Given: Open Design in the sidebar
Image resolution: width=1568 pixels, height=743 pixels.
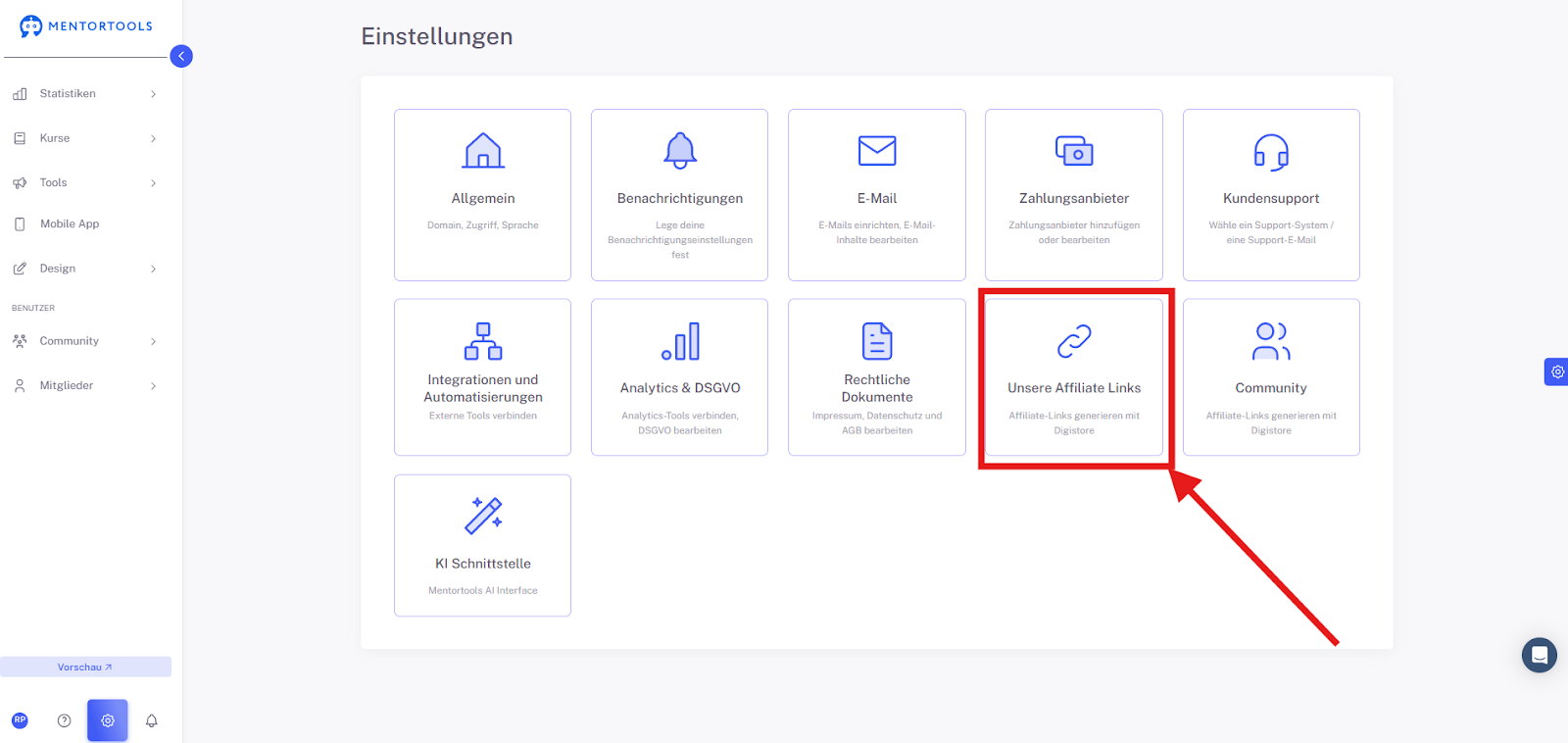Looking at the screenshot, I should click(58, 269).
